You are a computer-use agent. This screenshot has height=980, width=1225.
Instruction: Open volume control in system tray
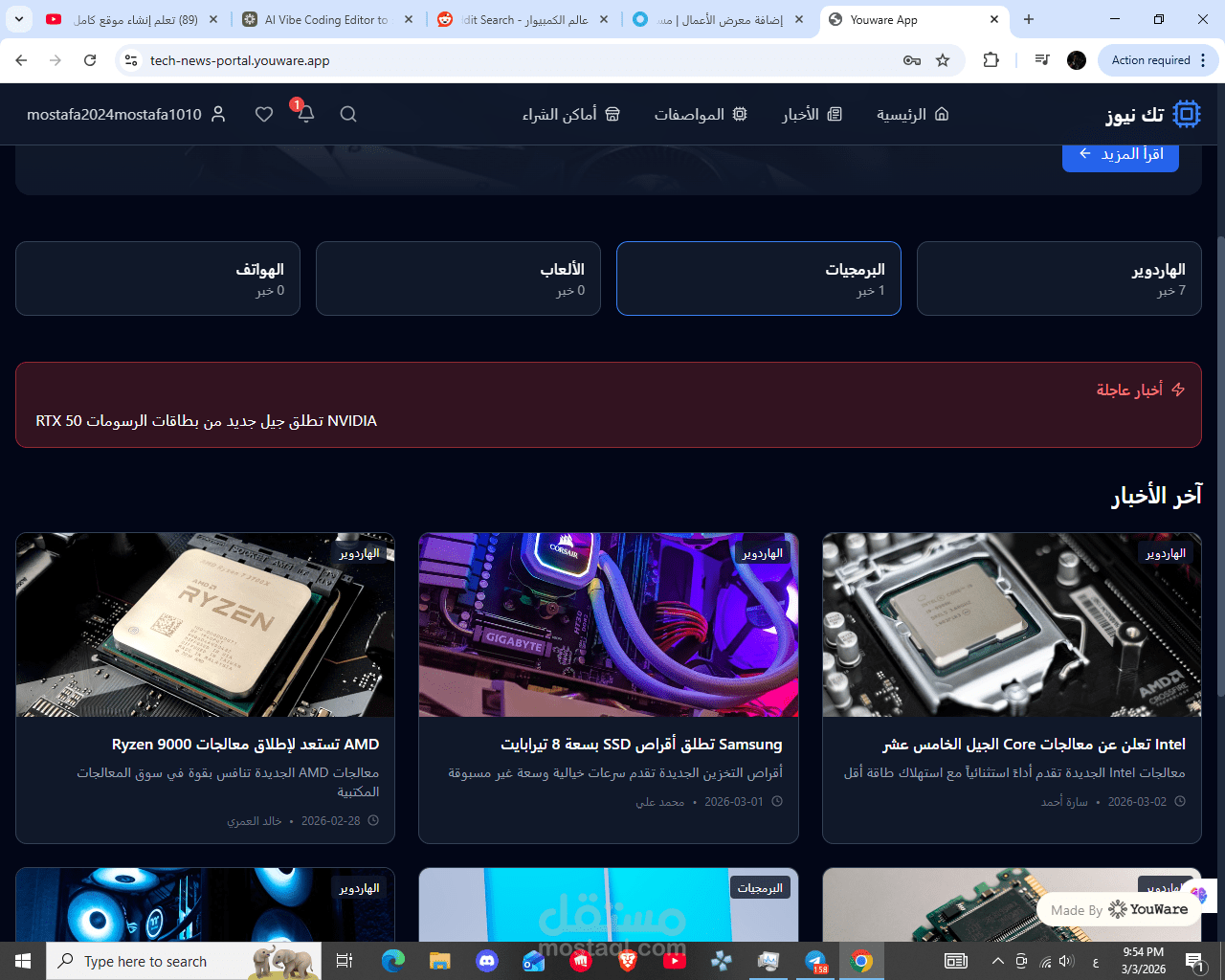[1067, 961]
